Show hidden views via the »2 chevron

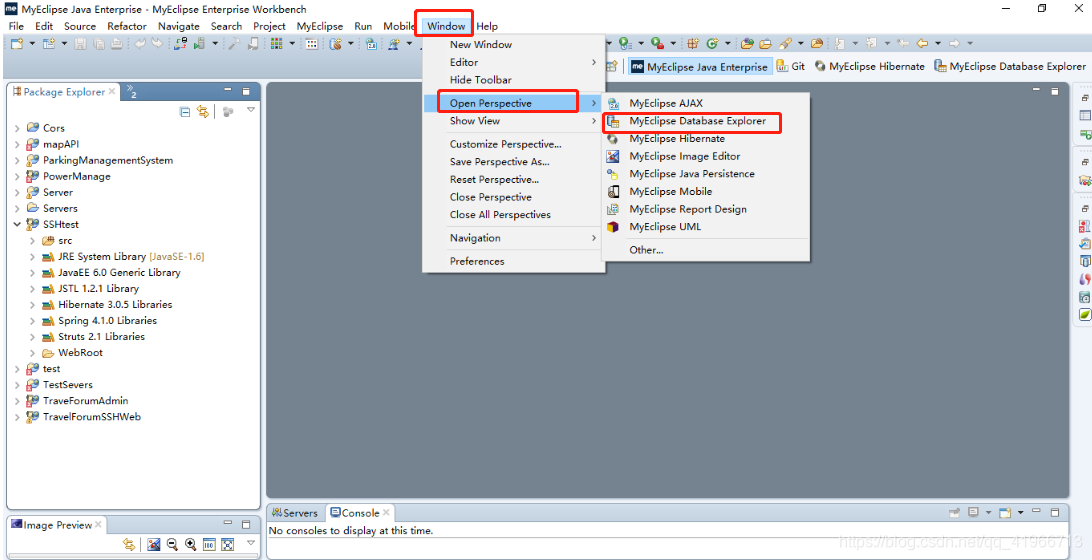coord(131,92)
